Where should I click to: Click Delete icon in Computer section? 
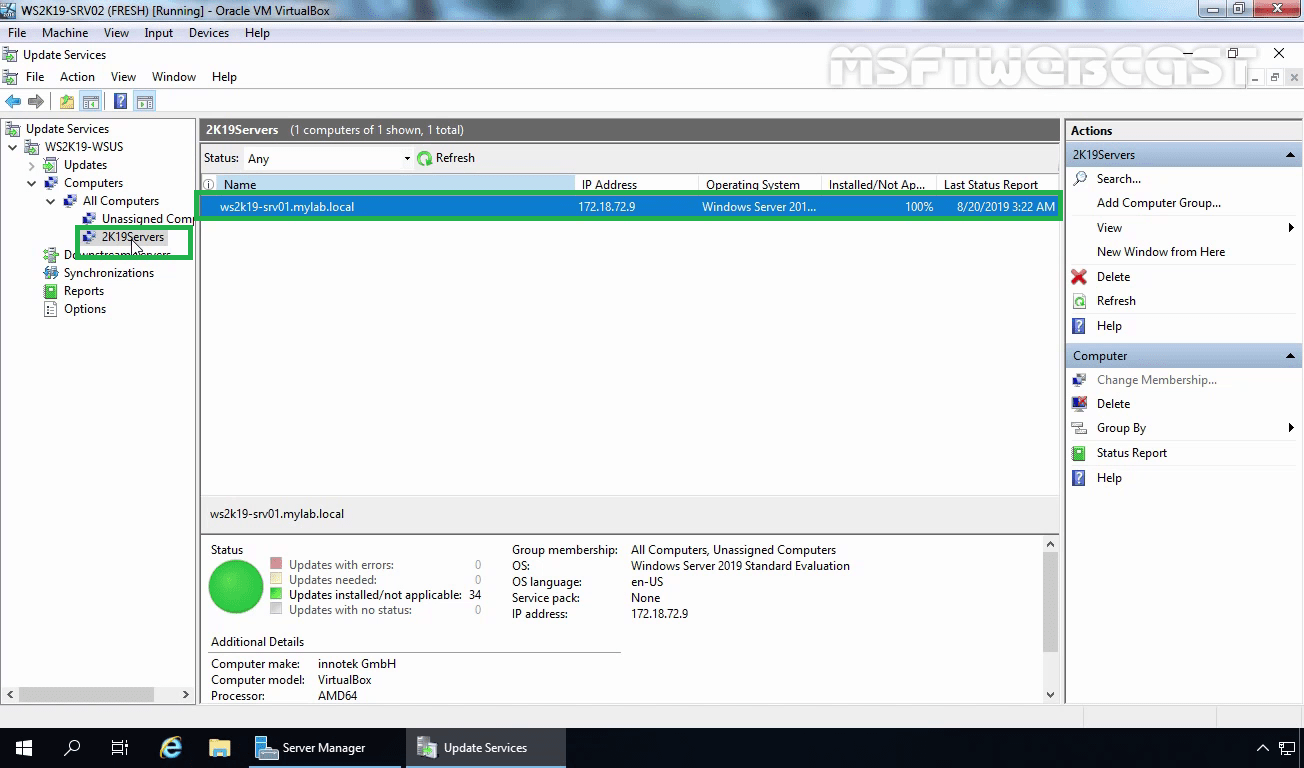click(1079, 404)
